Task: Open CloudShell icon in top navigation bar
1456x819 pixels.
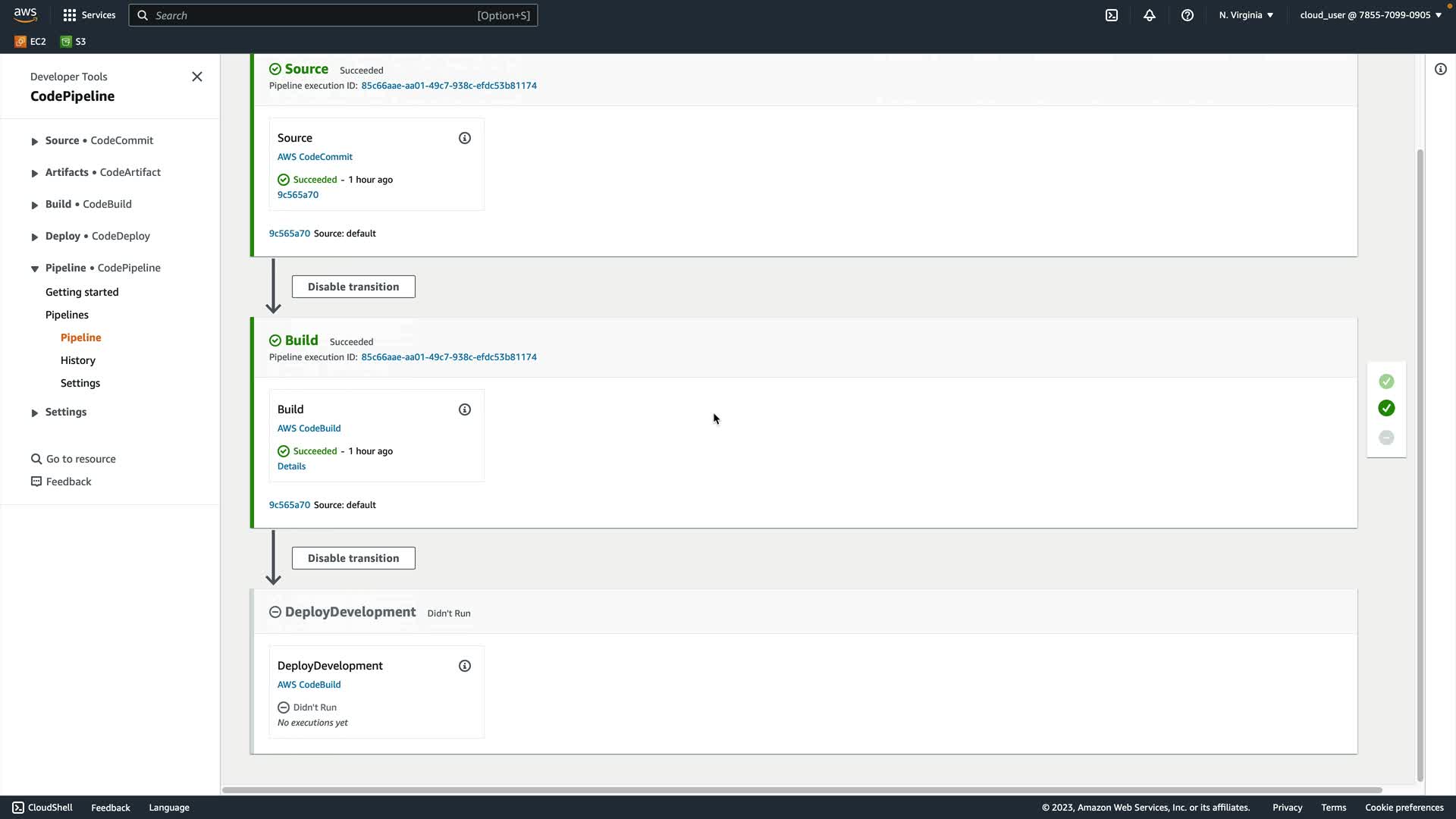Action: tap(1112, 15)
